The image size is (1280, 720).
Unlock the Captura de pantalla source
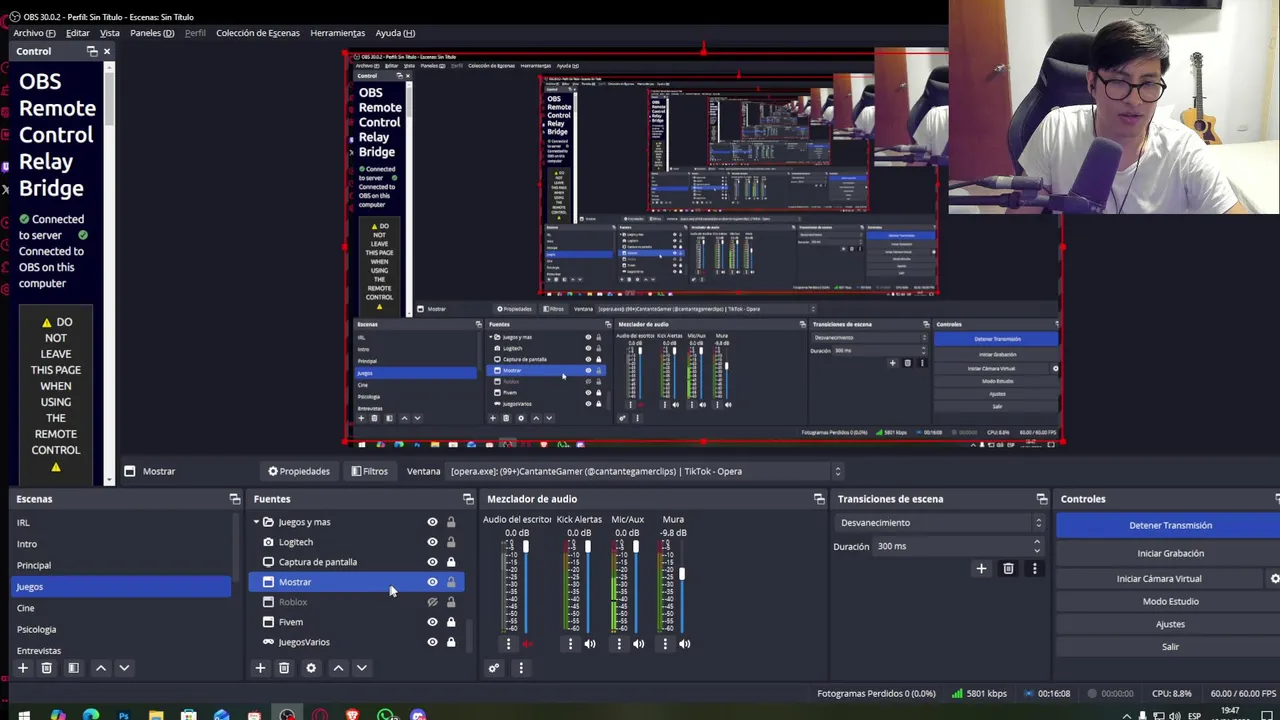point(451,562)
